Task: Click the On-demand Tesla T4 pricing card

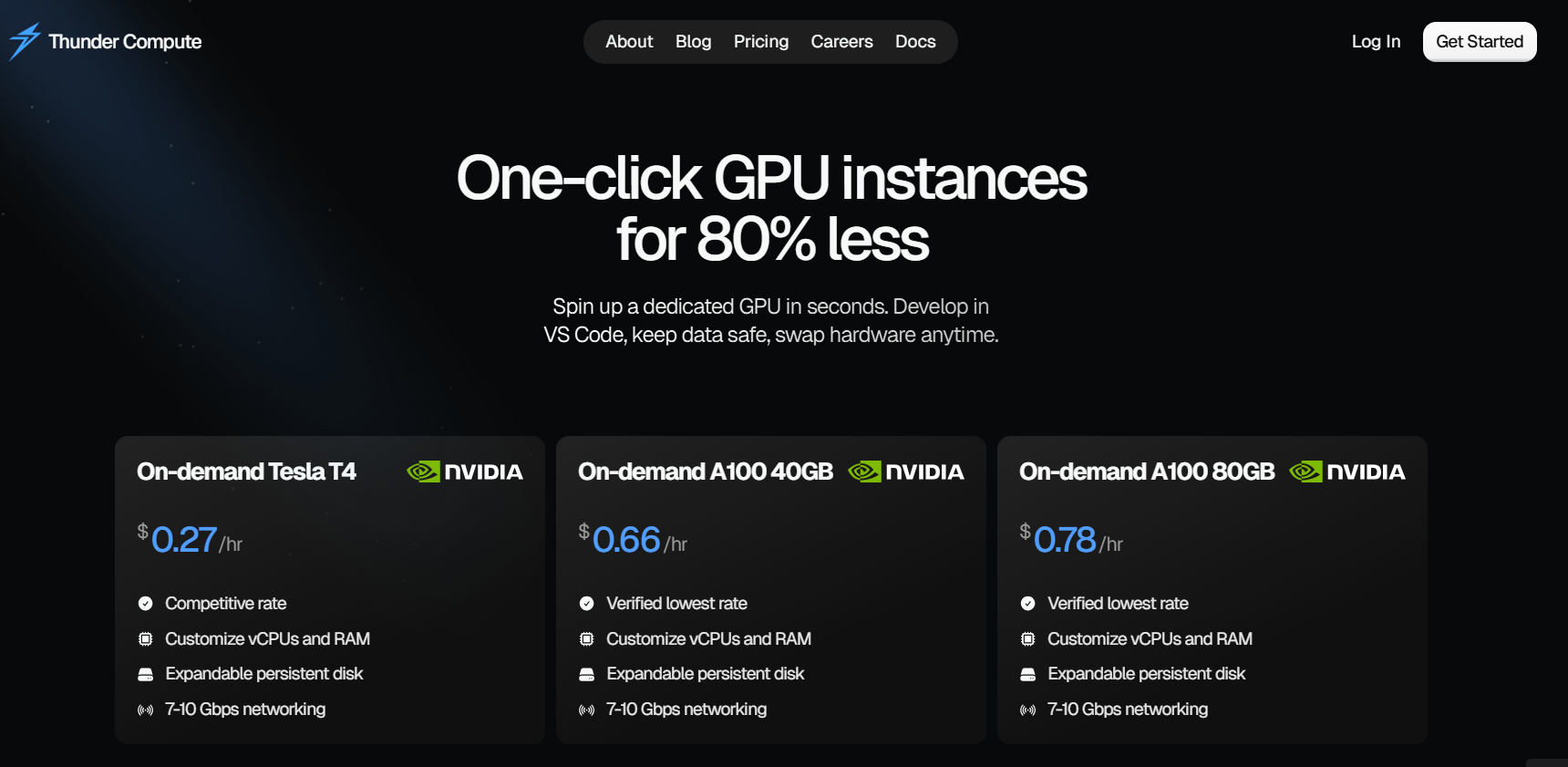Action: (x=330, y=588)
